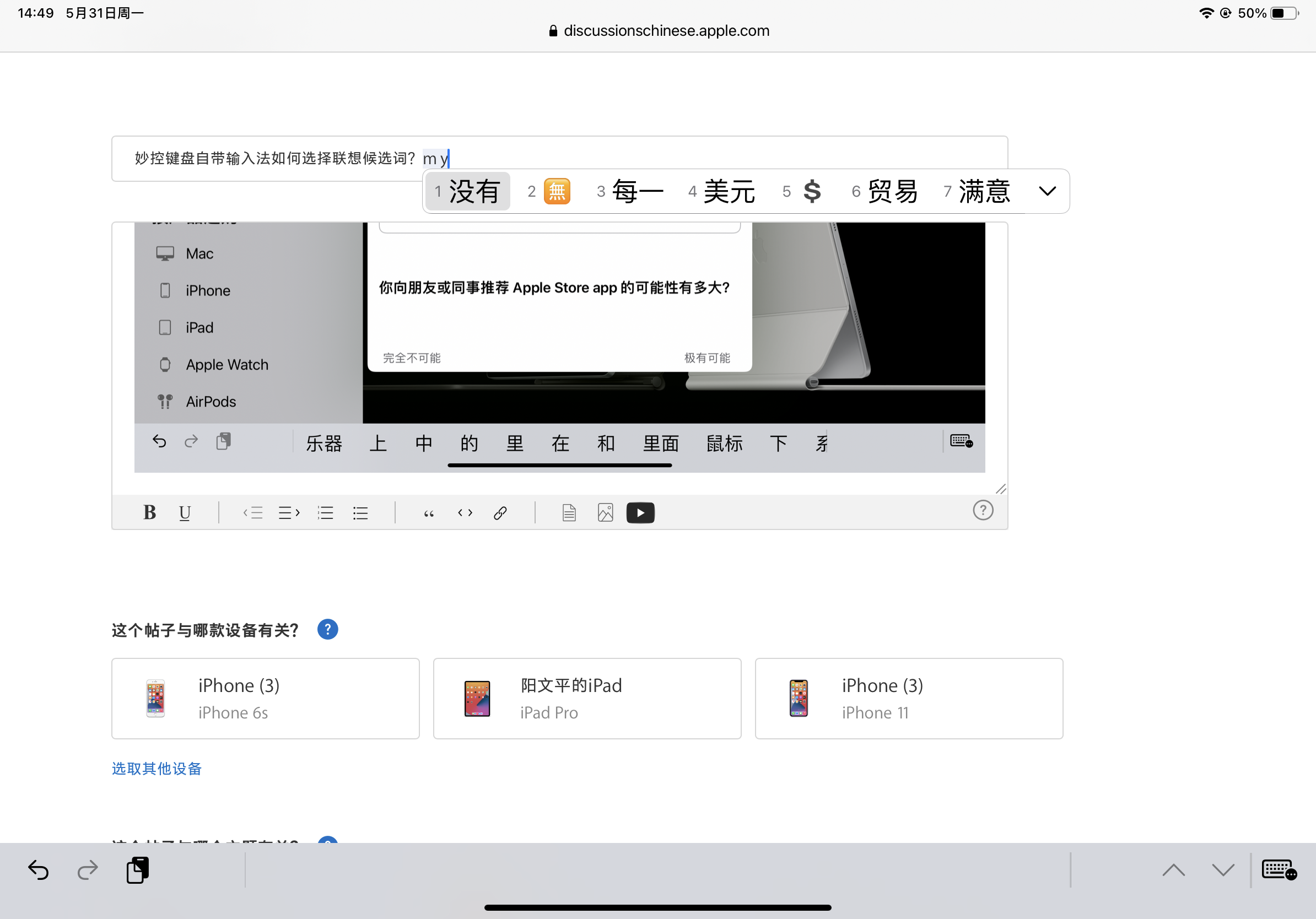
Task: Insert a bulleted list
Action: 360,512
